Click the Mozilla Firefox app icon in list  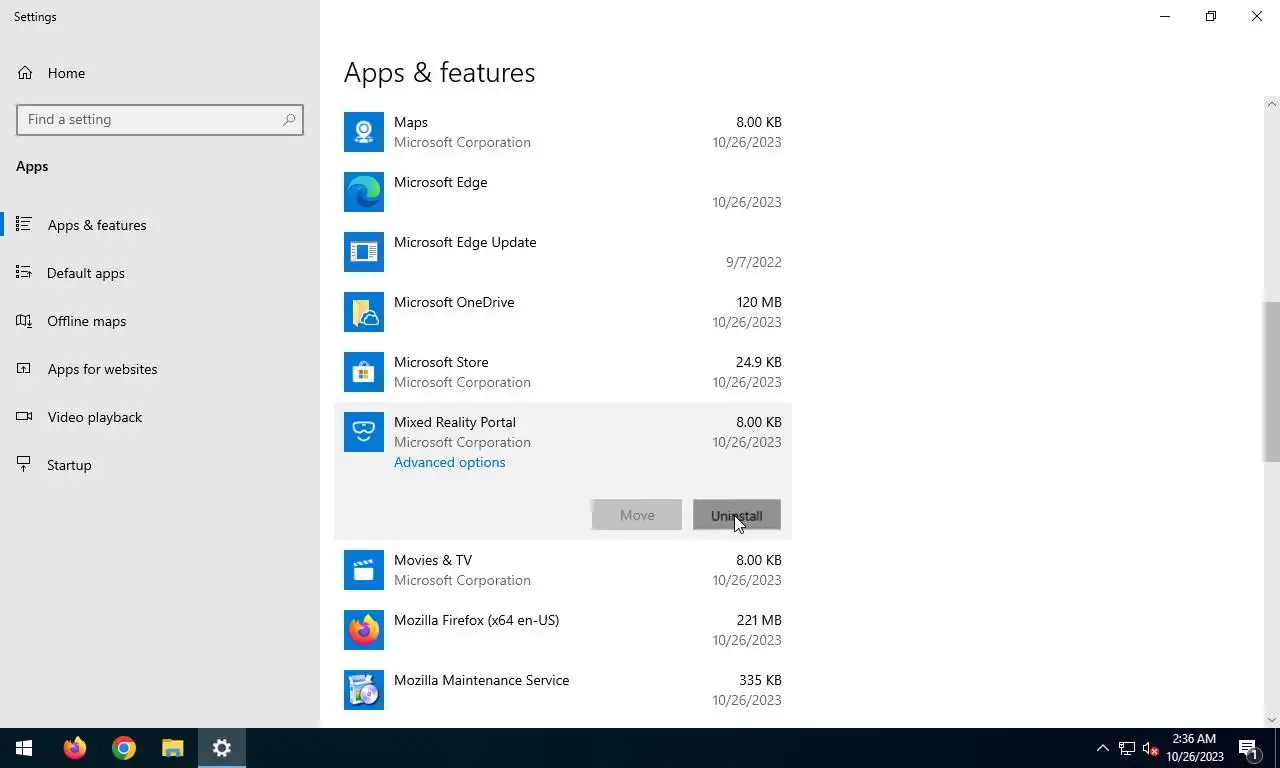364,630
